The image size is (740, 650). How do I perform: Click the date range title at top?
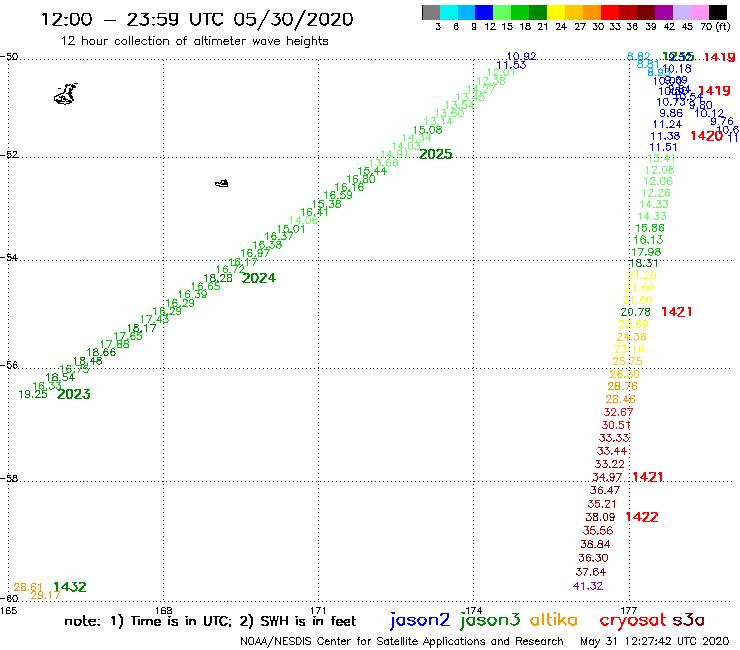[x=197, y=19]
